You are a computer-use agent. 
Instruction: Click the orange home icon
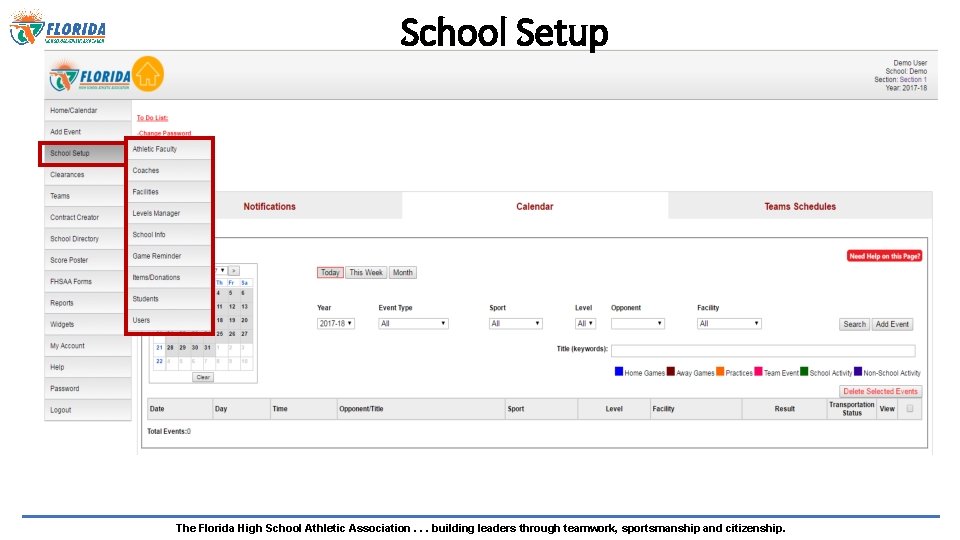coord(148,74)
